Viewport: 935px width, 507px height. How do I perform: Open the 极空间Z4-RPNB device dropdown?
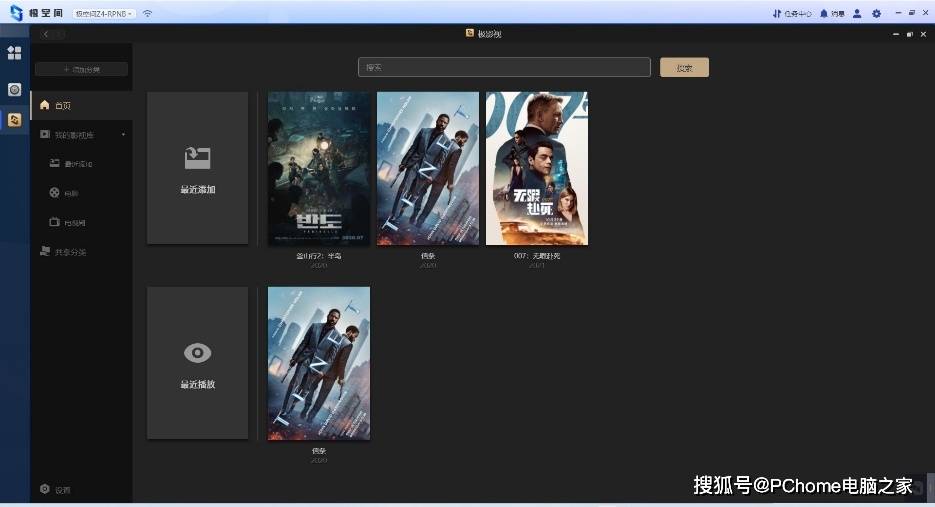[x=104, y=13]
